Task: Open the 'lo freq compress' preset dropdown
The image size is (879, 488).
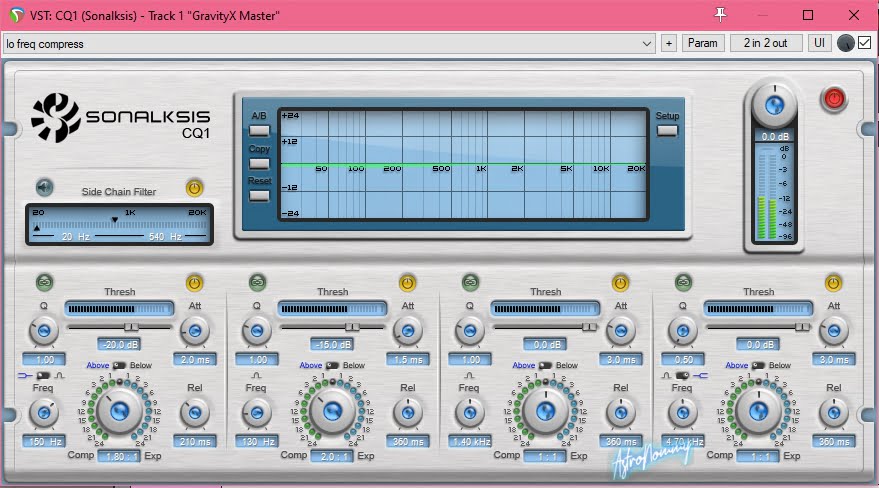Action: [329, 43]
